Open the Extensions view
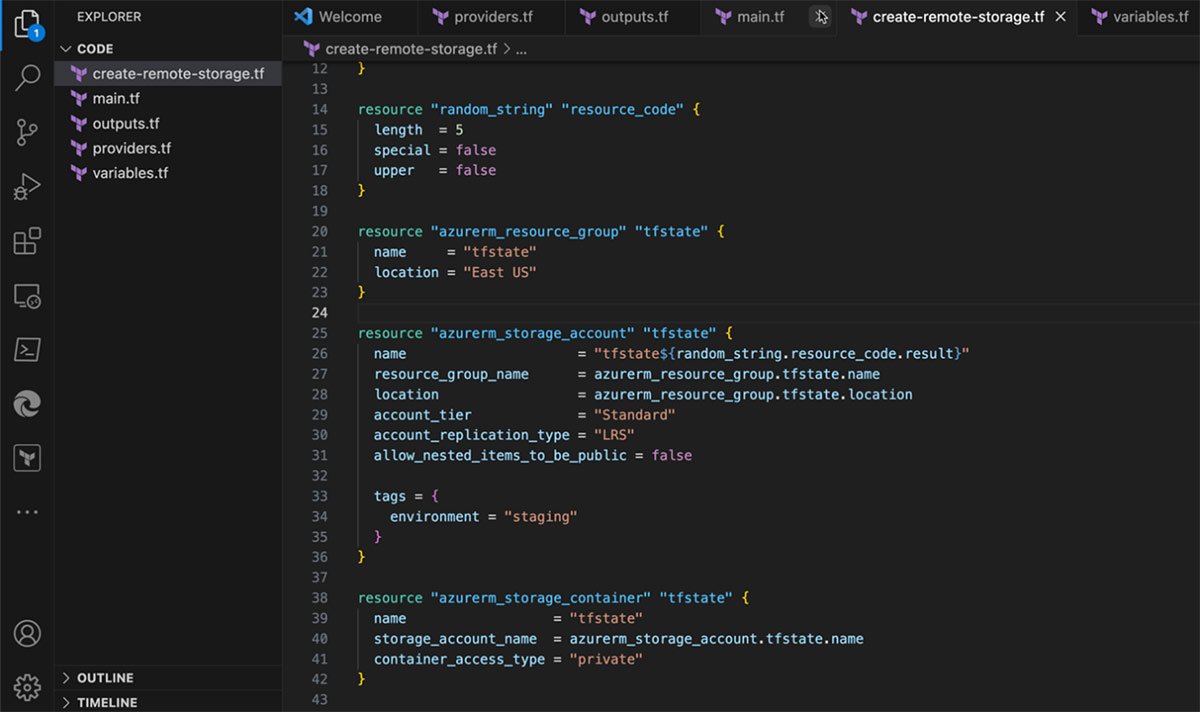 27,241
